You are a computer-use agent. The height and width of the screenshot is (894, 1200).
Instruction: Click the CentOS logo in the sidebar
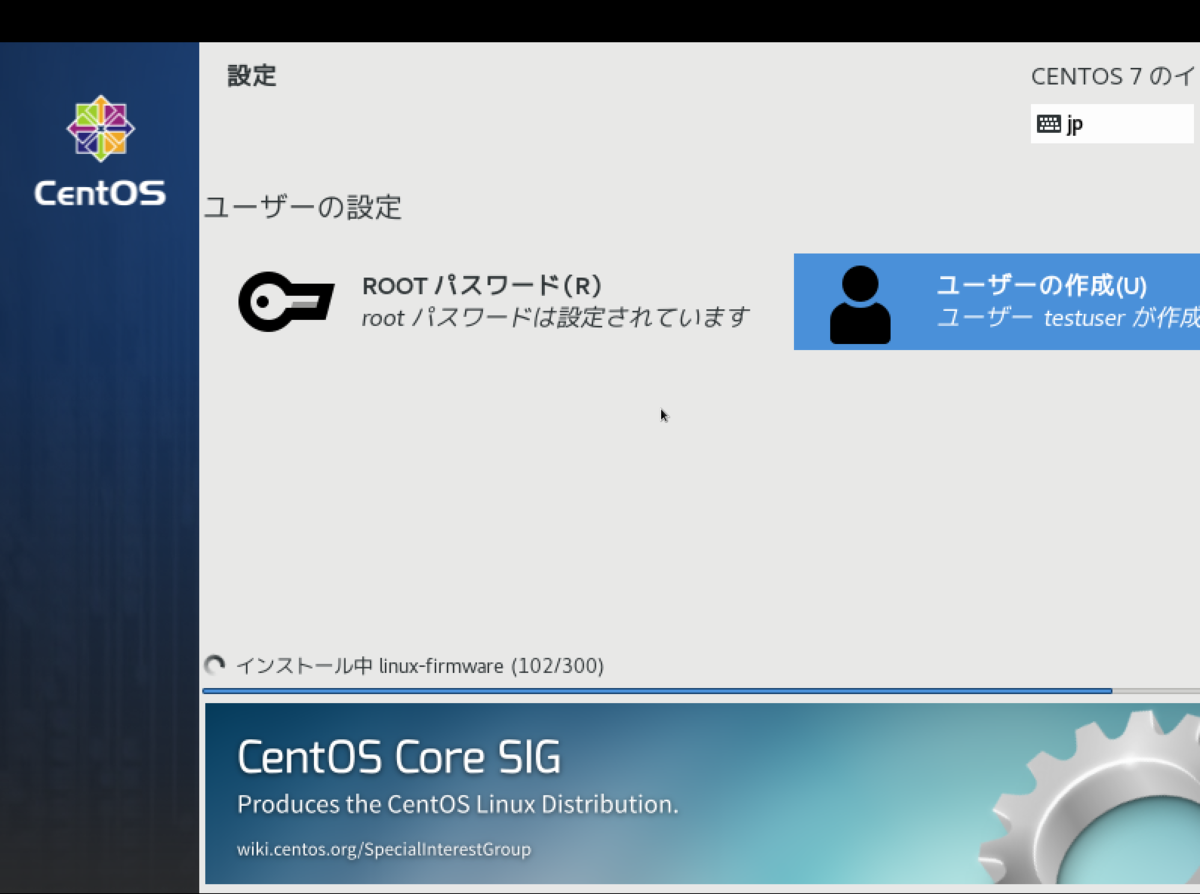click(99, 128)
